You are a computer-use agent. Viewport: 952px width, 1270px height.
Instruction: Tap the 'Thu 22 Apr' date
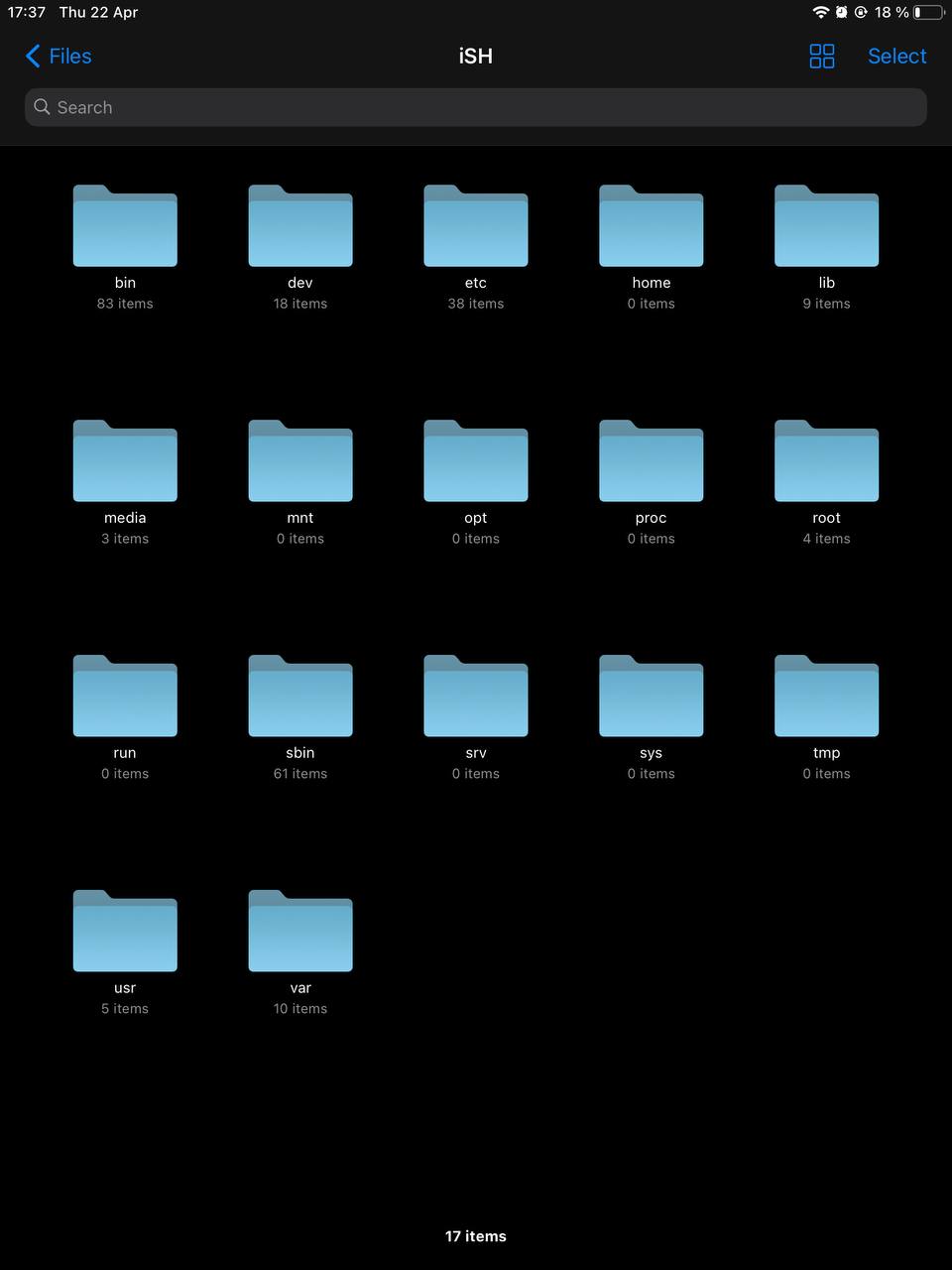click(98, 12)
